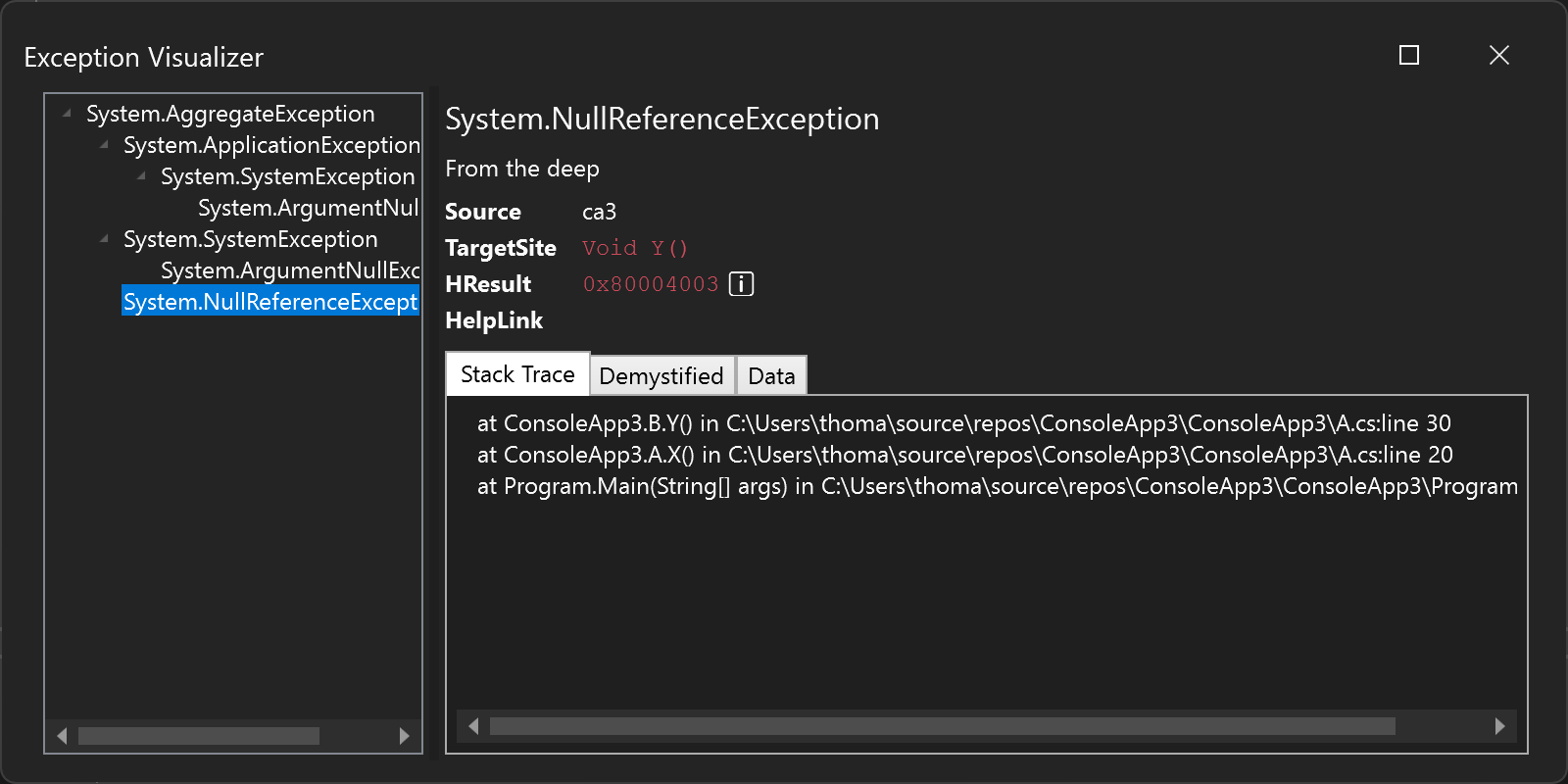
Task: Maximize the Exception Visualizer window
Action: click(1409, 55)
